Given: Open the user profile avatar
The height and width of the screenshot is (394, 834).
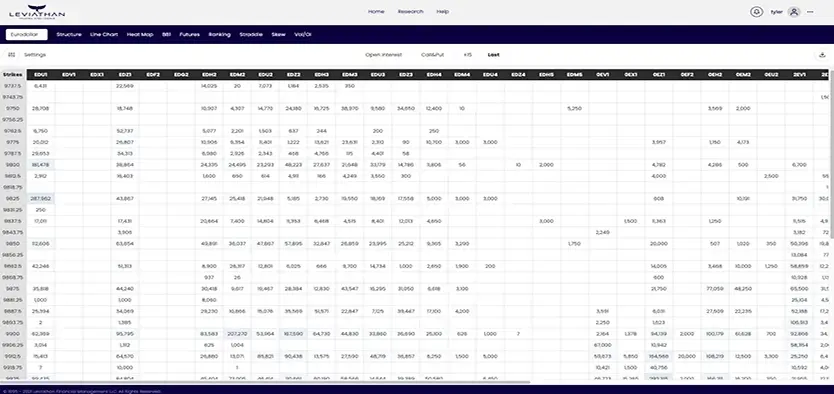Looking at the screenshot, I should tap(794, 12).
